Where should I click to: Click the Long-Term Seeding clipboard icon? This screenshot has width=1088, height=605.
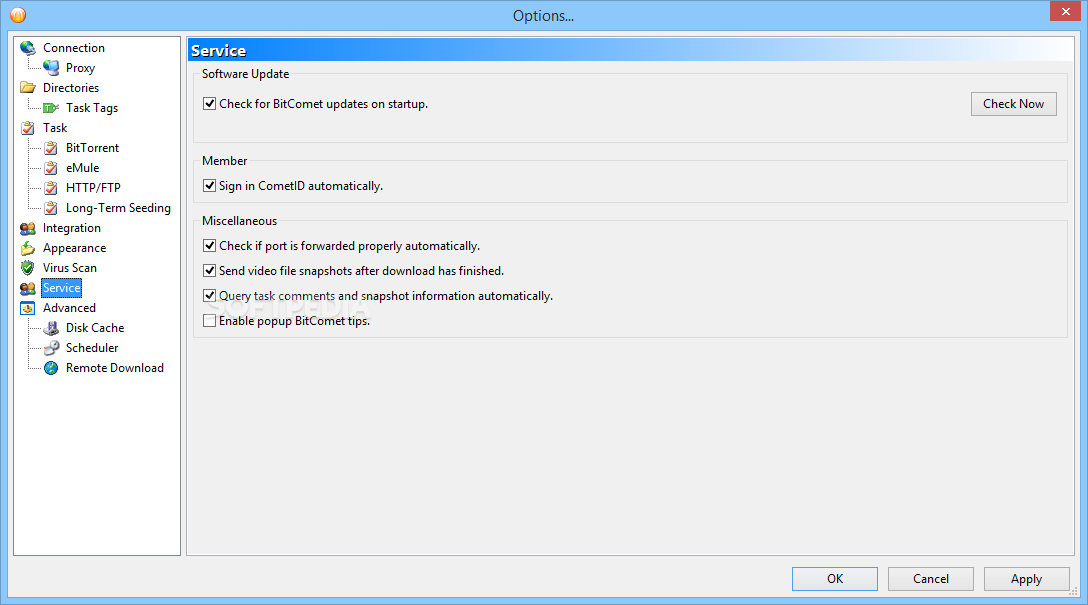51,208
